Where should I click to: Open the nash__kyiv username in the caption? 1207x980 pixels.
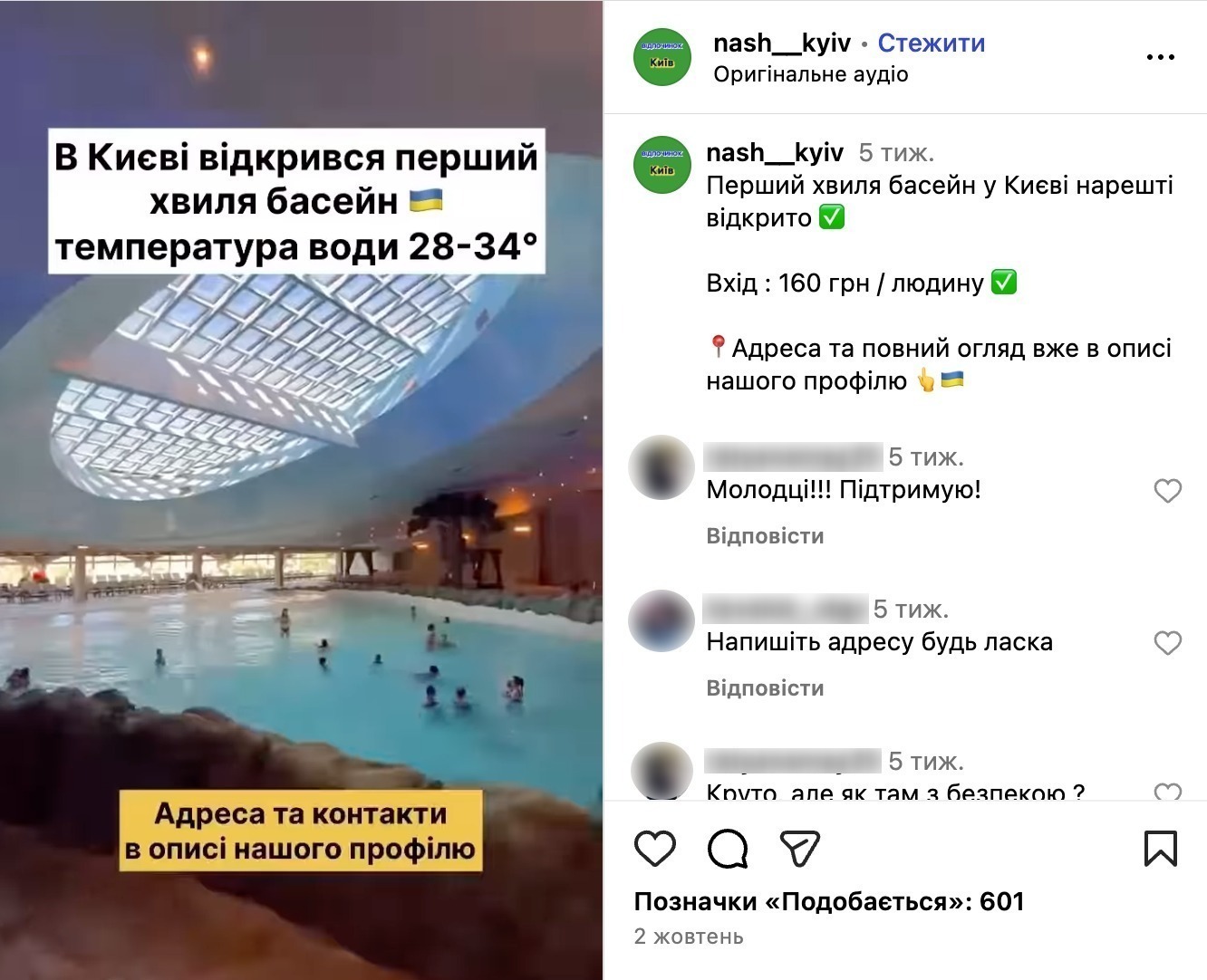coord(775,152)
